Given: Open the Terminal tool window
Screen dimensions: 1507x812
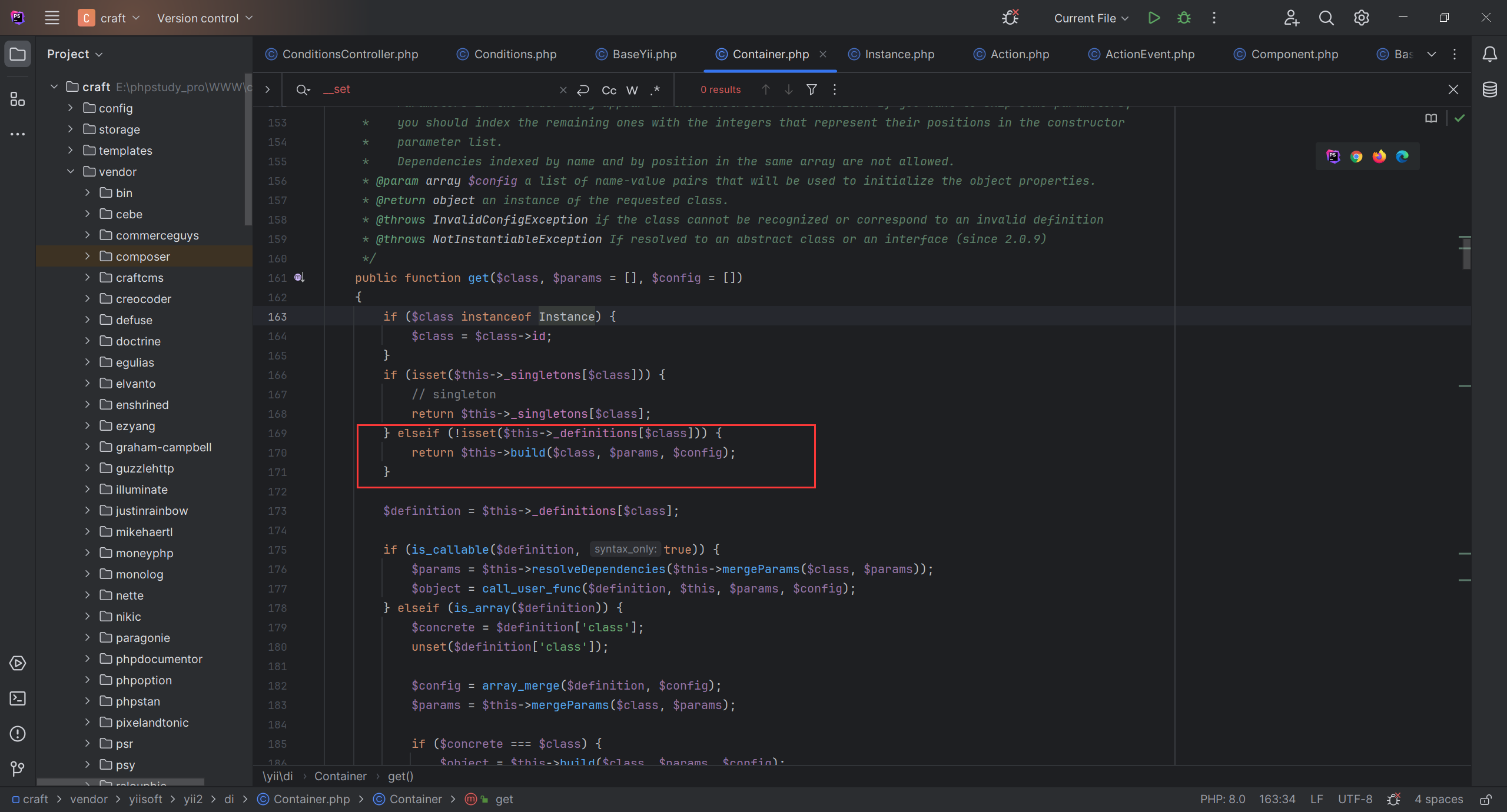Looking at the screenshot, I should pyautogui.click(x=18, y=698).
